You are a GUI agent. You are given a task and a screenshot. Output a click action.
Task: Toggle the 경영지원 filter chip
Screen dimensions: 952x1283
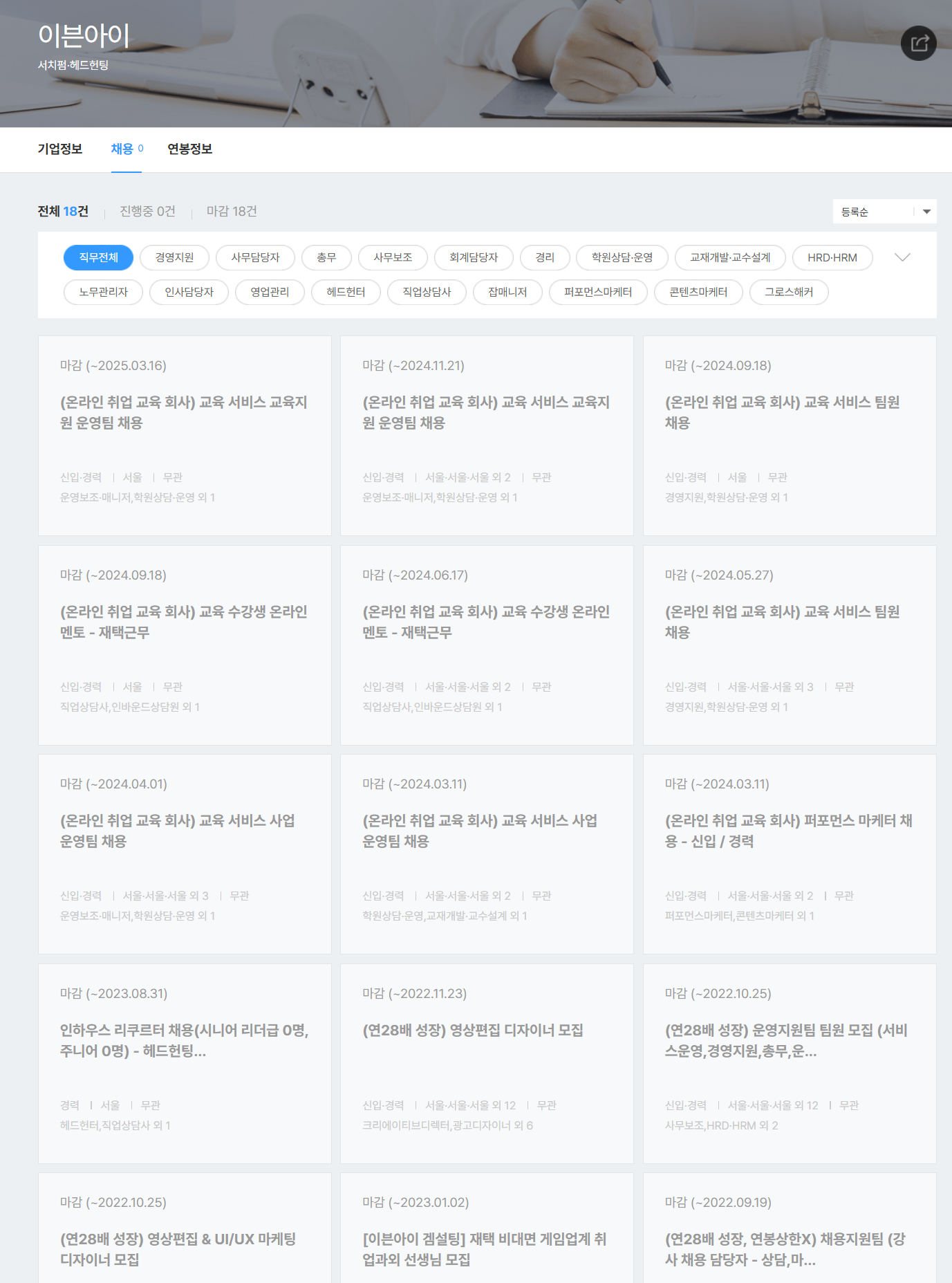[174, 257]
